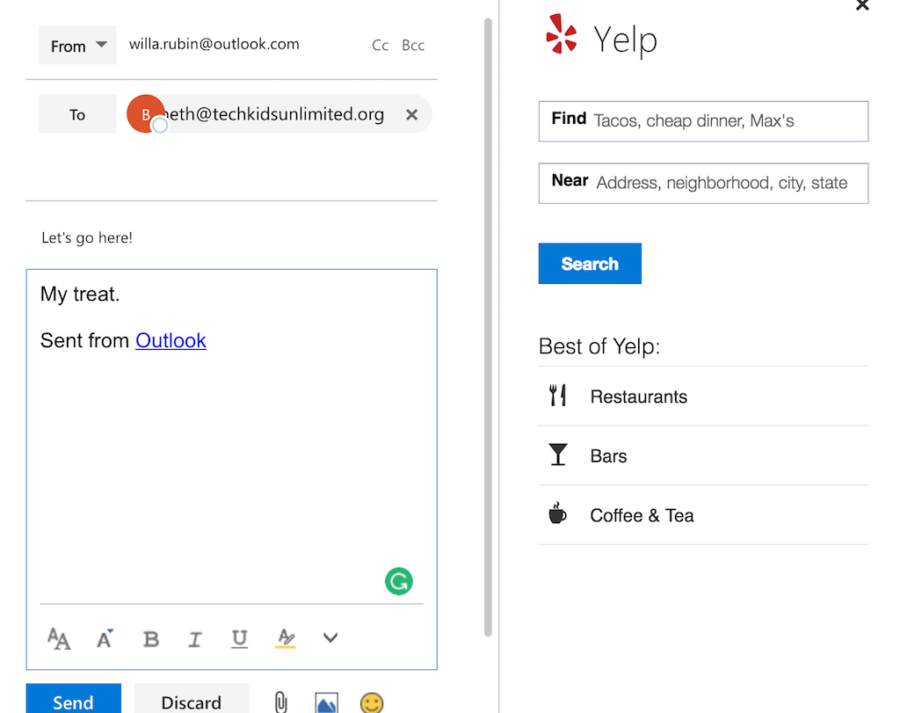This screenshot has width=900, height=713.
Task: Click the subject line Let's go here!
Action: tap(87, 238)
